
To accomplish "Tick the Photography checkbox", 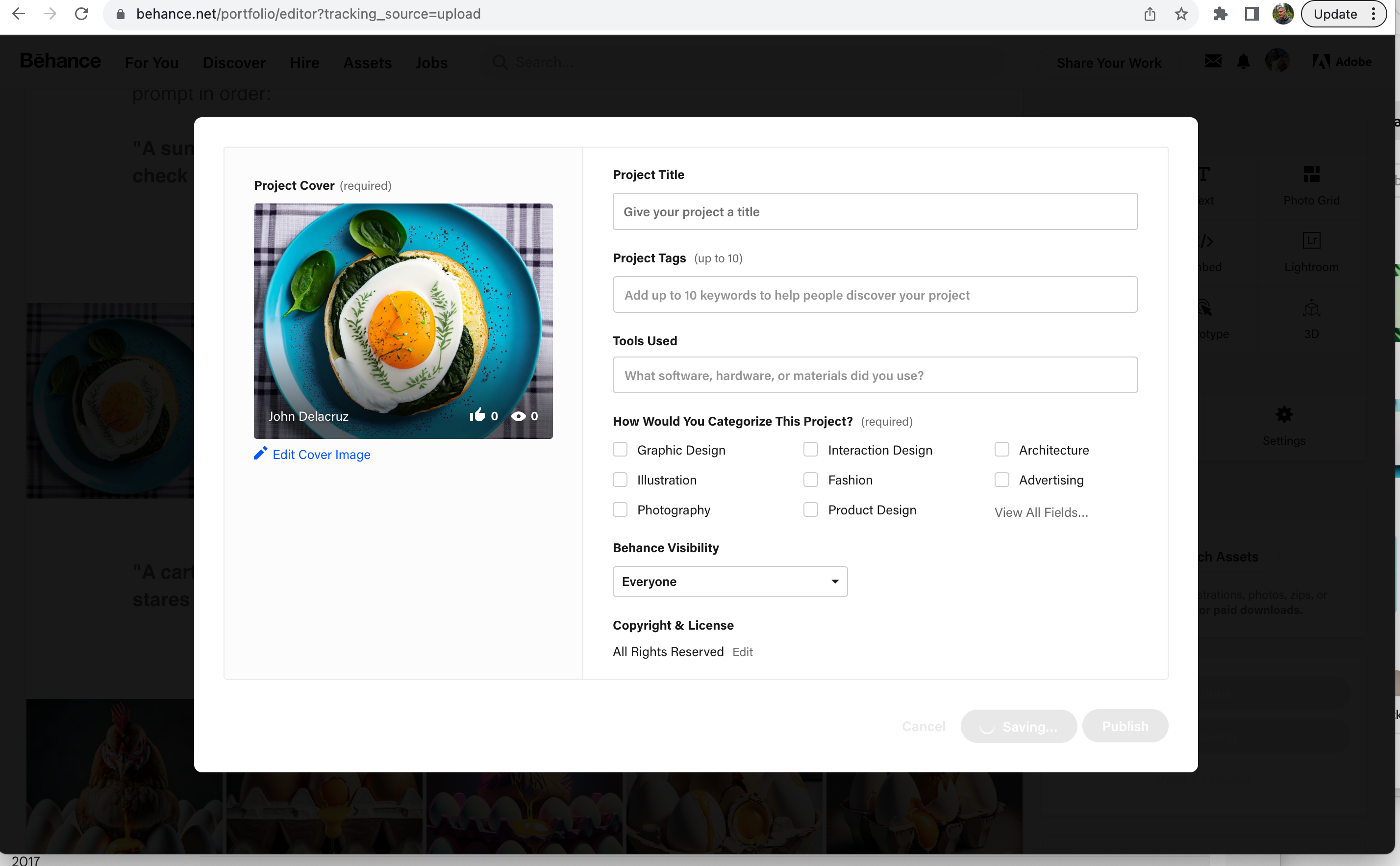I will coord(620,510).
